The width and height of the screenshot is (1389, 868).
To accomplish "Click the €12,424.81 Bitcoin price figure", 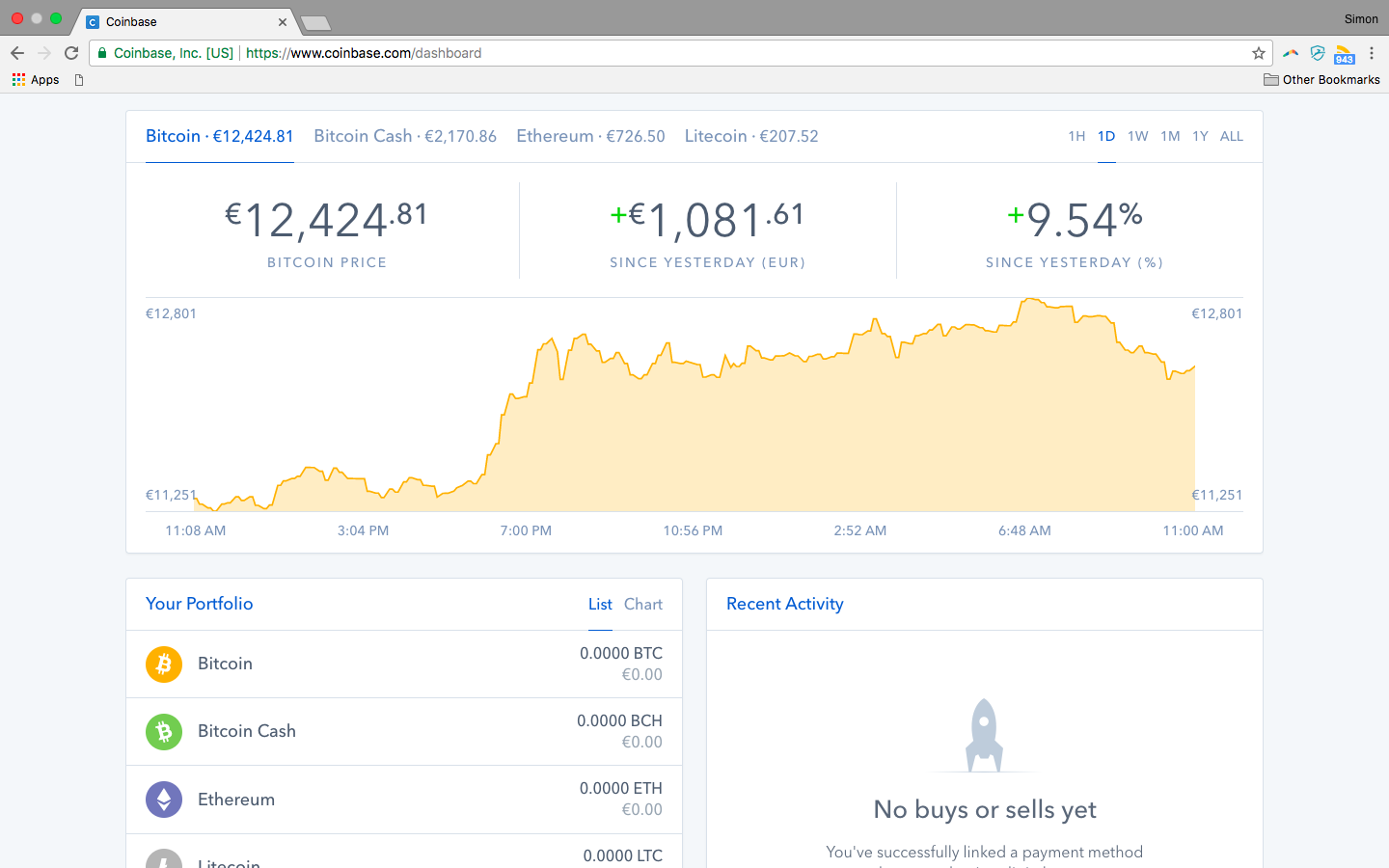I will coord(327,220).
